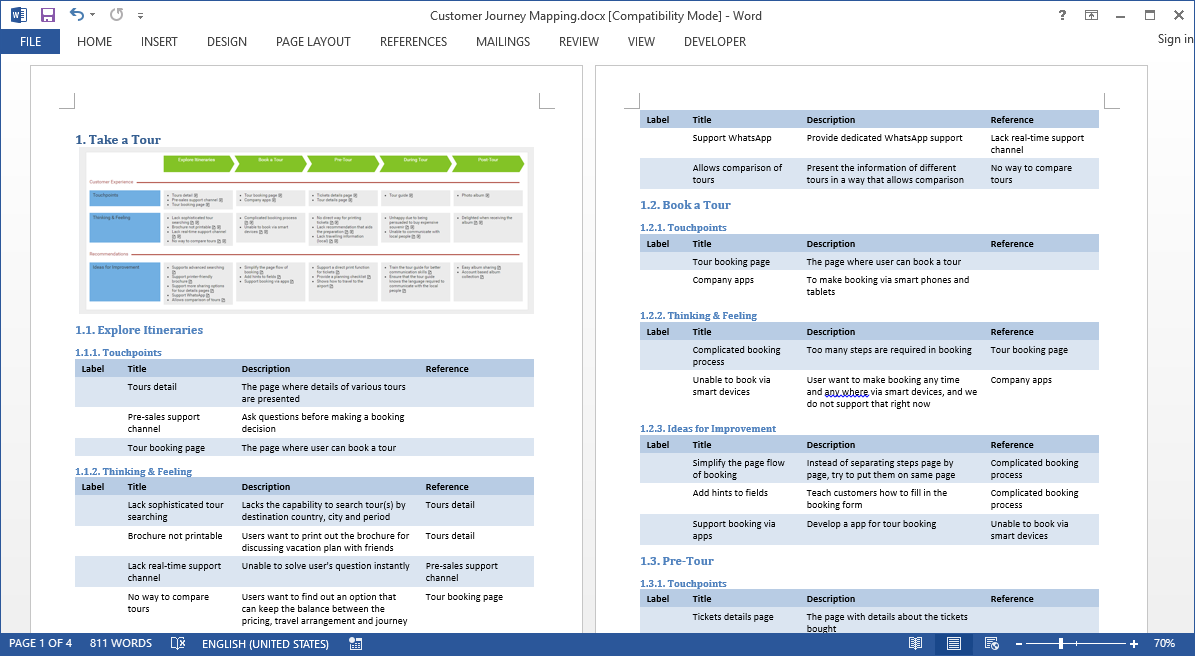The image size is (1195, 656).
Task: Open word count via 811 WORDS indicator
Action: [x=120, y=644]
